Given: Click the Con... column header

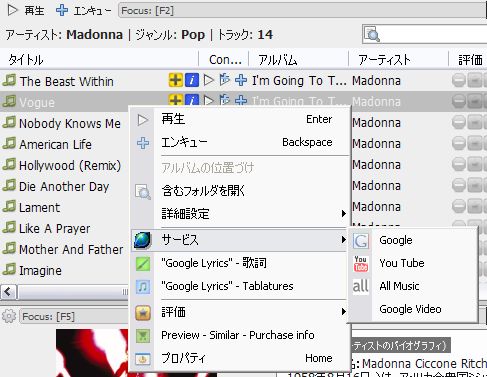Looking at the screenshot, I should click(225, 60).
